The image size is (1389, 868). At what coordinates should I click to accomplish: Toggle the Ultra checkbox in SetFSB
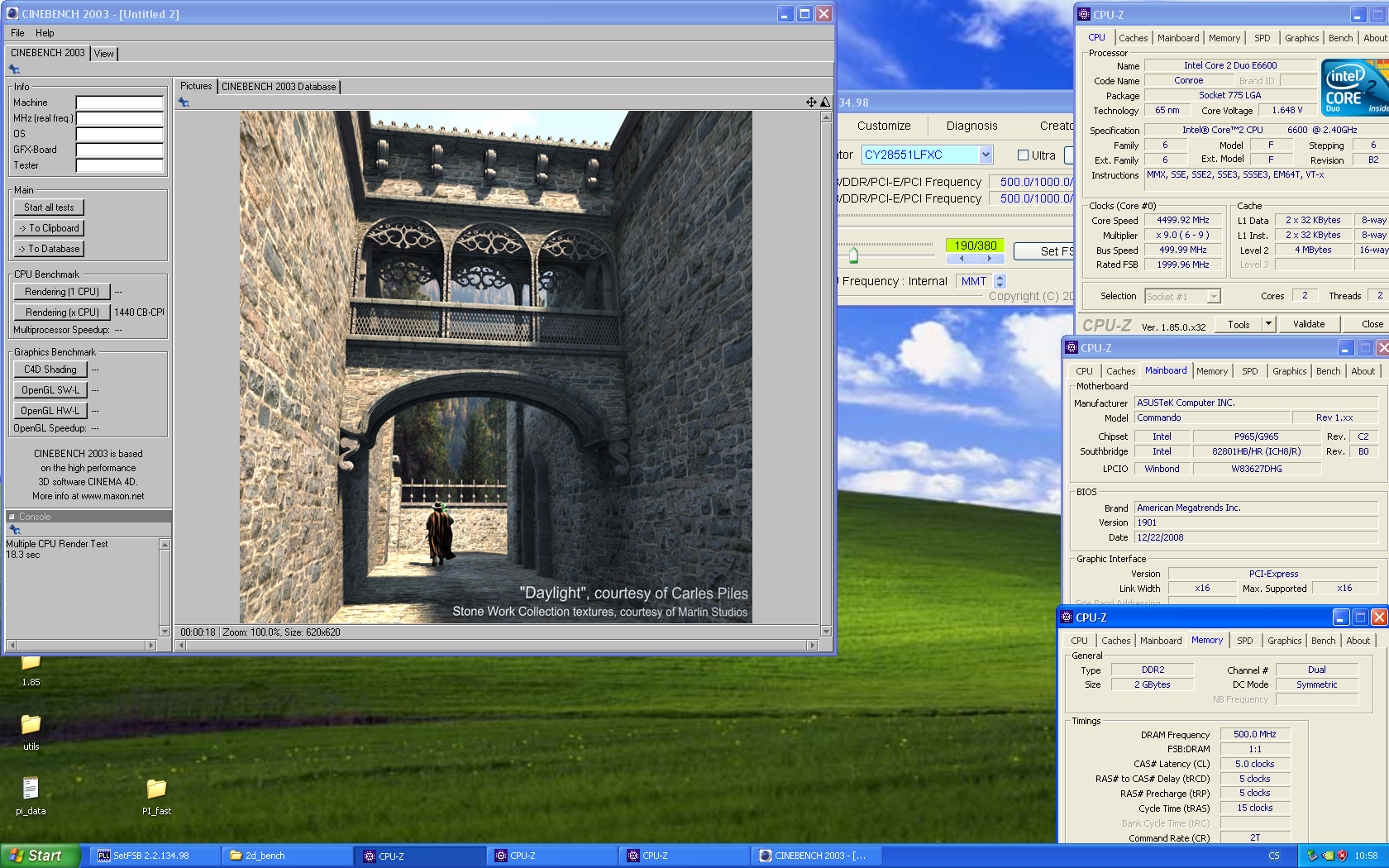(1023, 155)
